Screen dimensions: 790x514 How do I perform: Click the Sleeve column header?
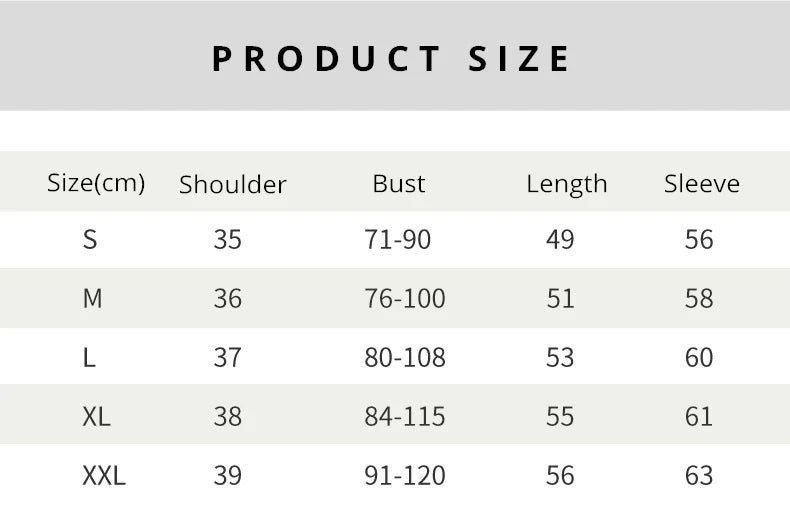point(702,183)
